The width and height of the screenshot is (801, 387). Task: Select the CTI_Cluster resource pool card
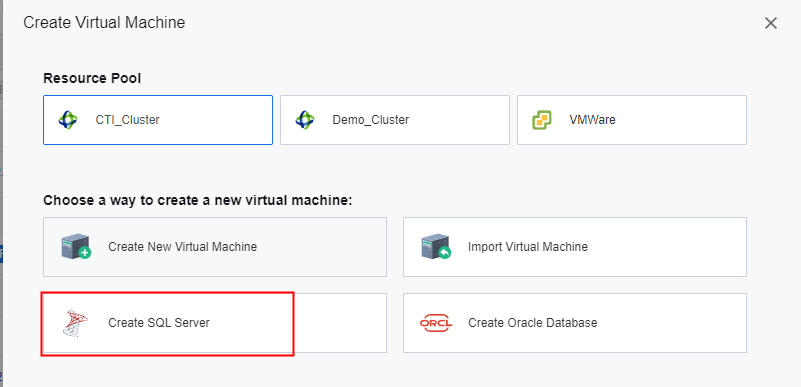tap(158, 120)
